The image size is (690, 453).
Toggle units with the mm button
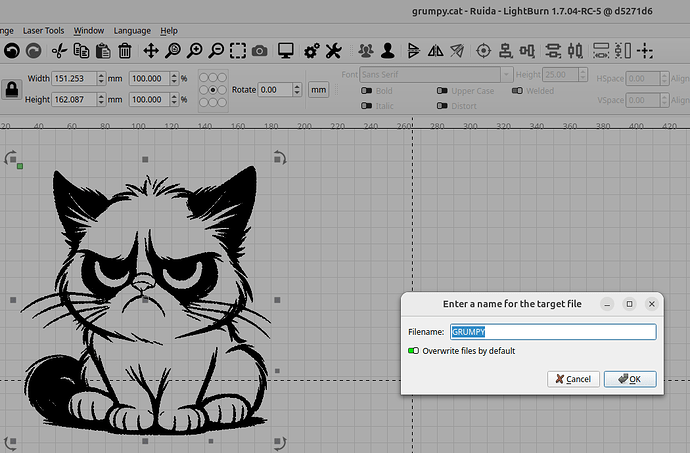click(x=319, y=90)
